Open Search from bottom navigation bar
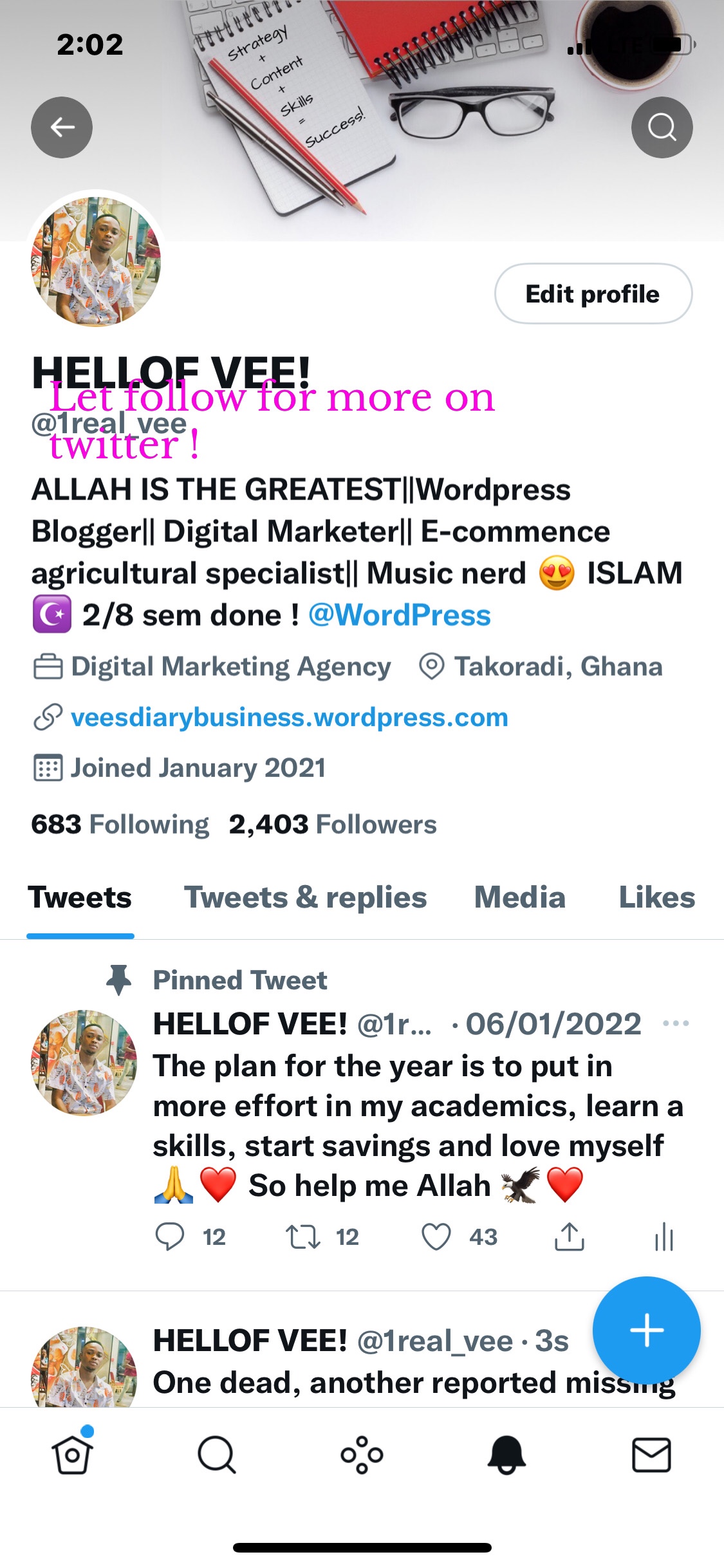The height and width of the screenshot is (1568, 724). tap(217, 1455)
